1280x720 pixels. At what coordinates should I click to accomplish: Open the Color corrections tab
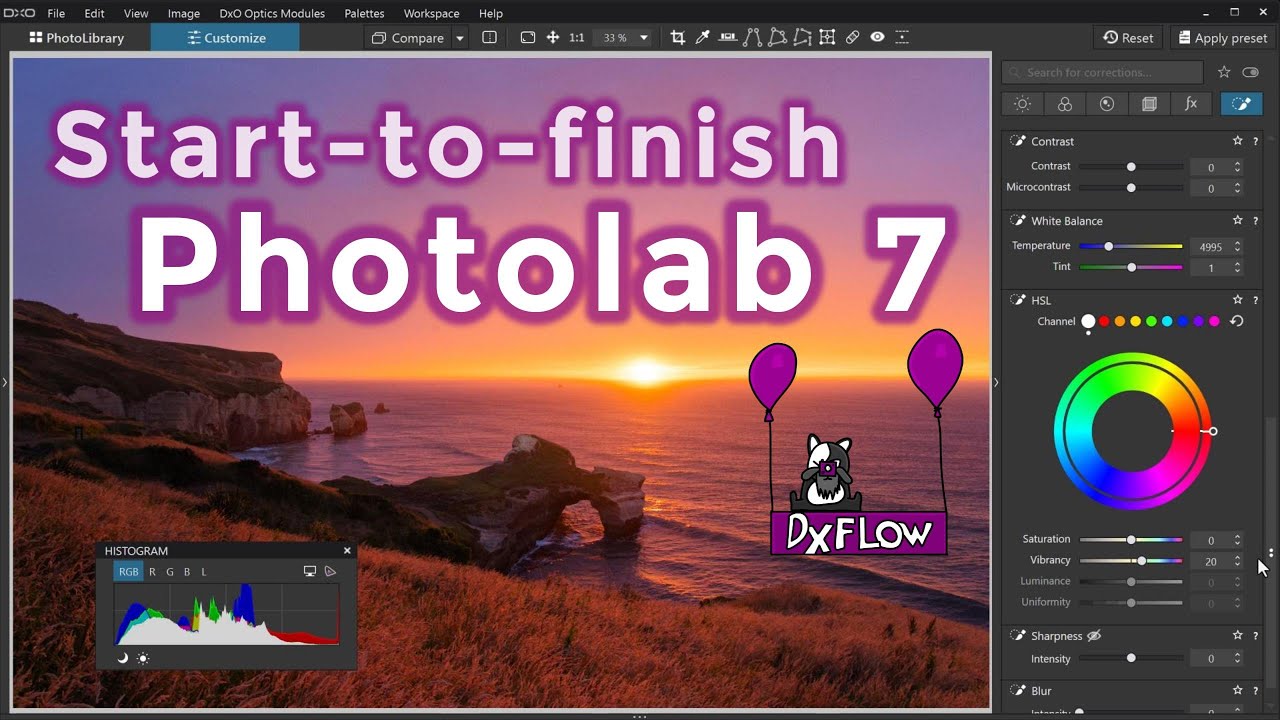tap(1065, 104)
